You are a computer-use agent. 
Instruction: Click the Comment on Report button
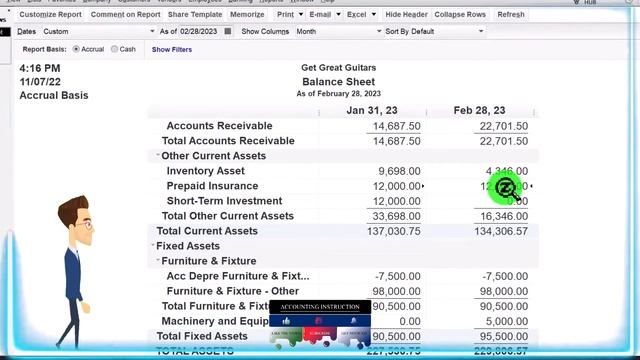(x=125, y=15)
